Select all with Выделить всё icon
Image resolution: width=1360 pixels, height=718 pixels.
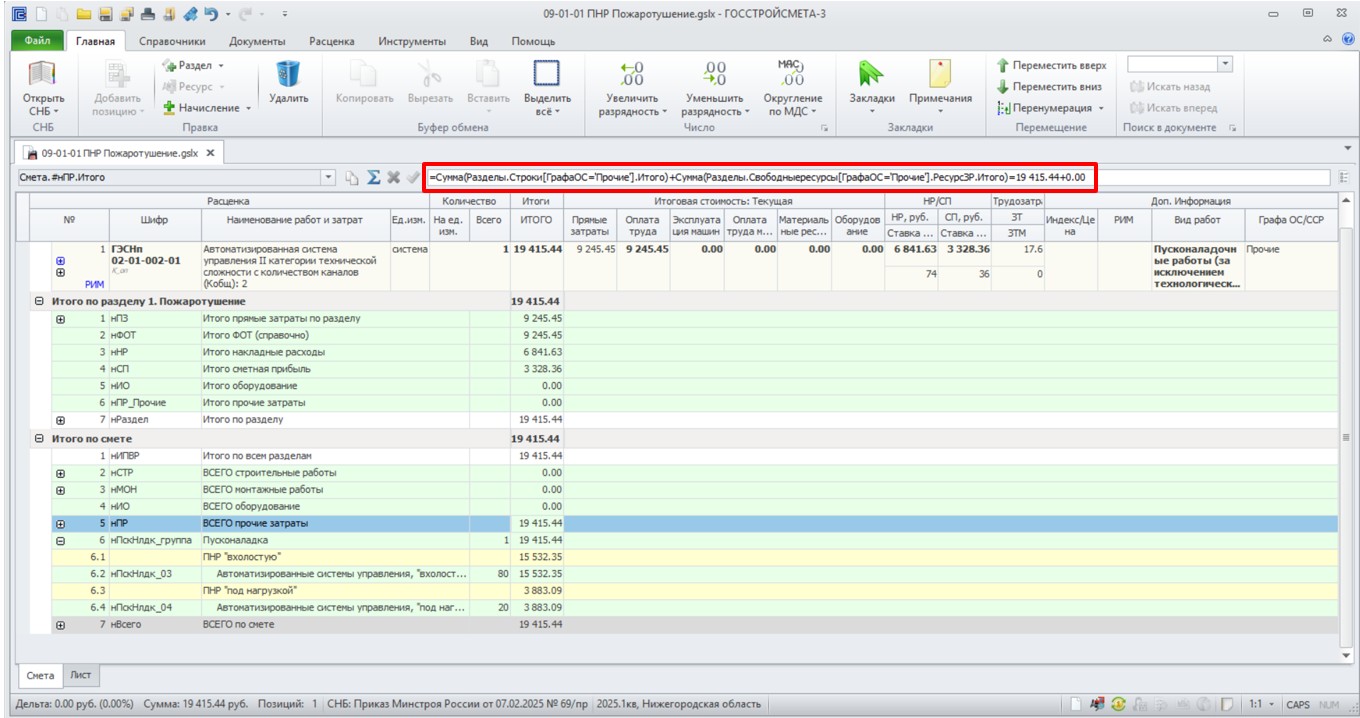click(x=547, y=75)
